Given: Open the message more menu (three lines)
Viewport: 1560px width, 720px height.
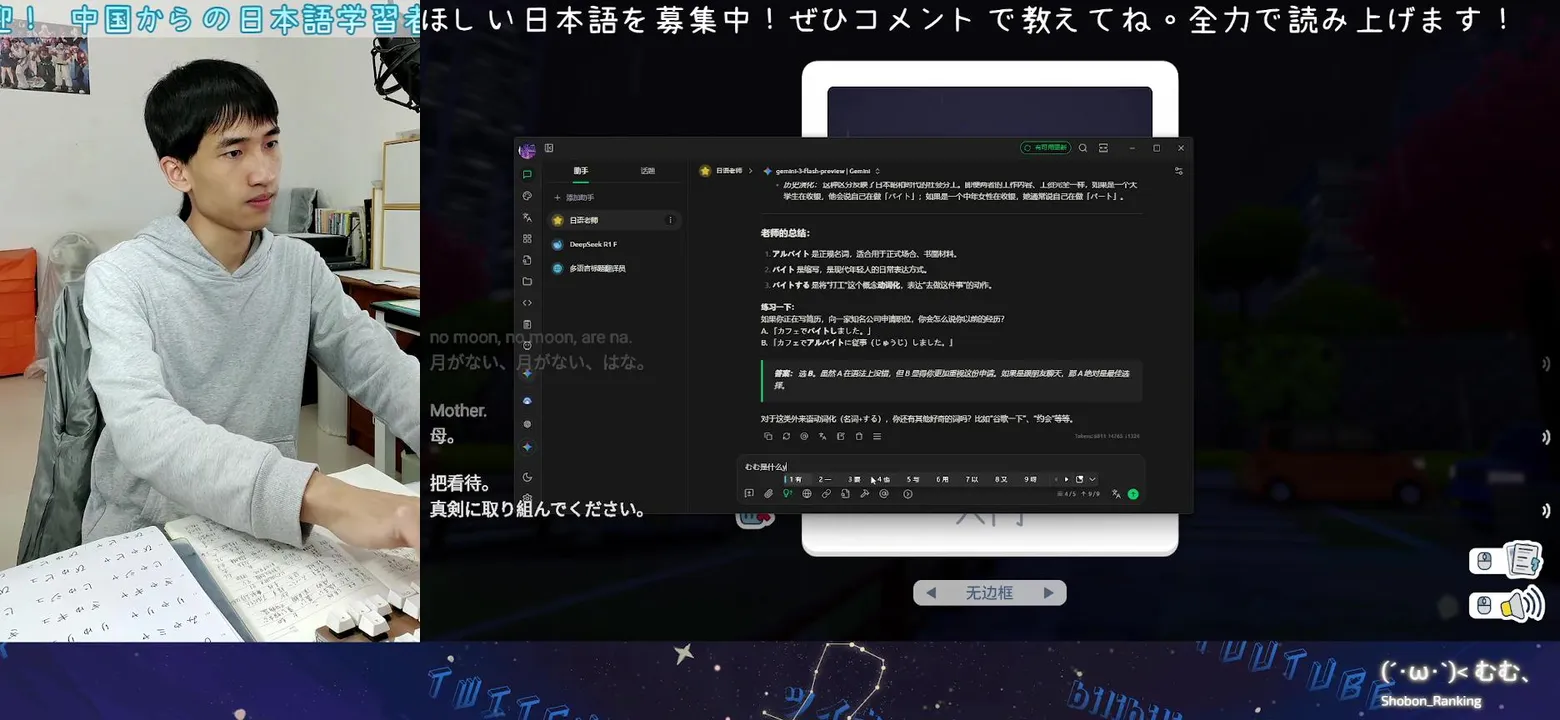Looking at the screenshot, I should point(877,436).
